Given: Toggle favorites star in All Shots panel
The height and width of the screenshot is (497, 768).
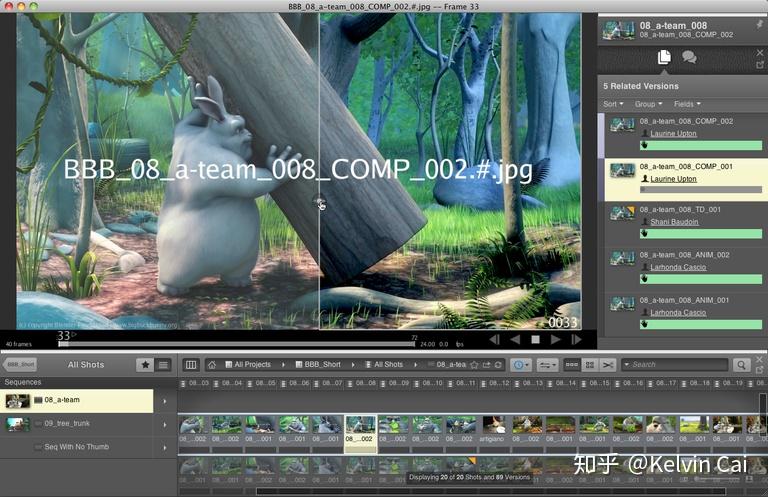Looking at the screenshot, I should pos(145,365).
